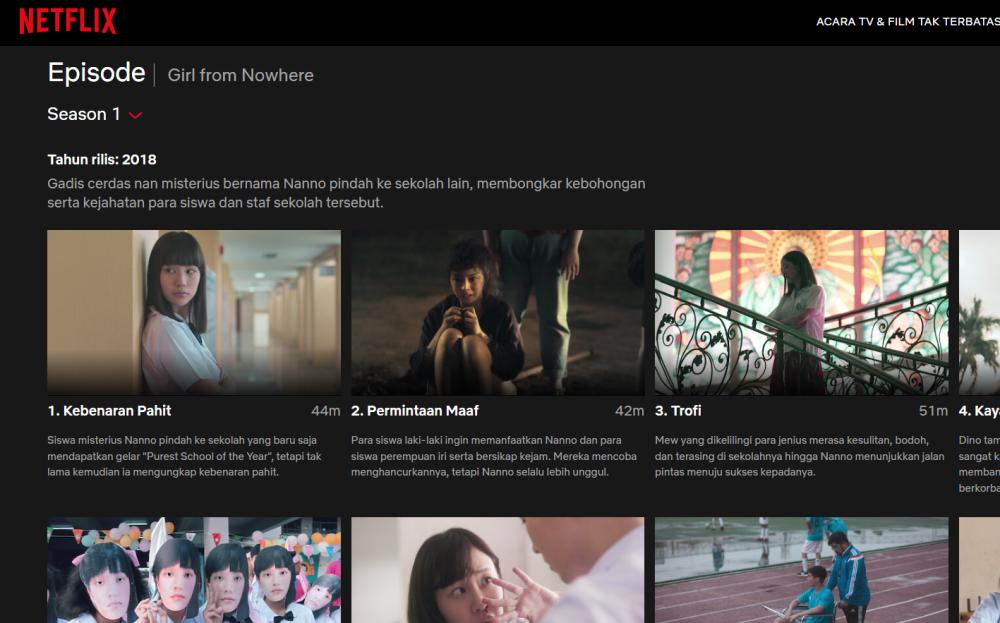Click the Netflix logo

(x=68, y=21)
